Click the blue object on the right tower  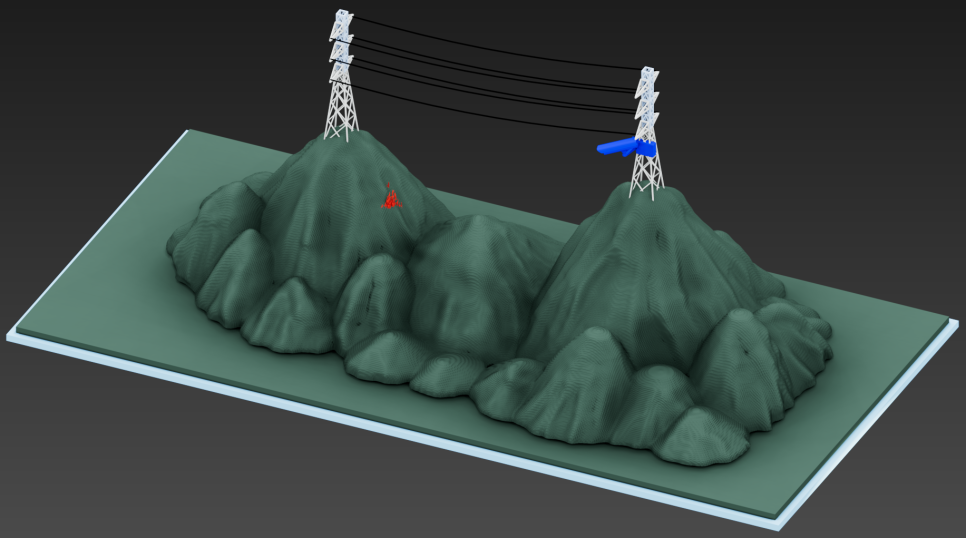coord(623,149)
